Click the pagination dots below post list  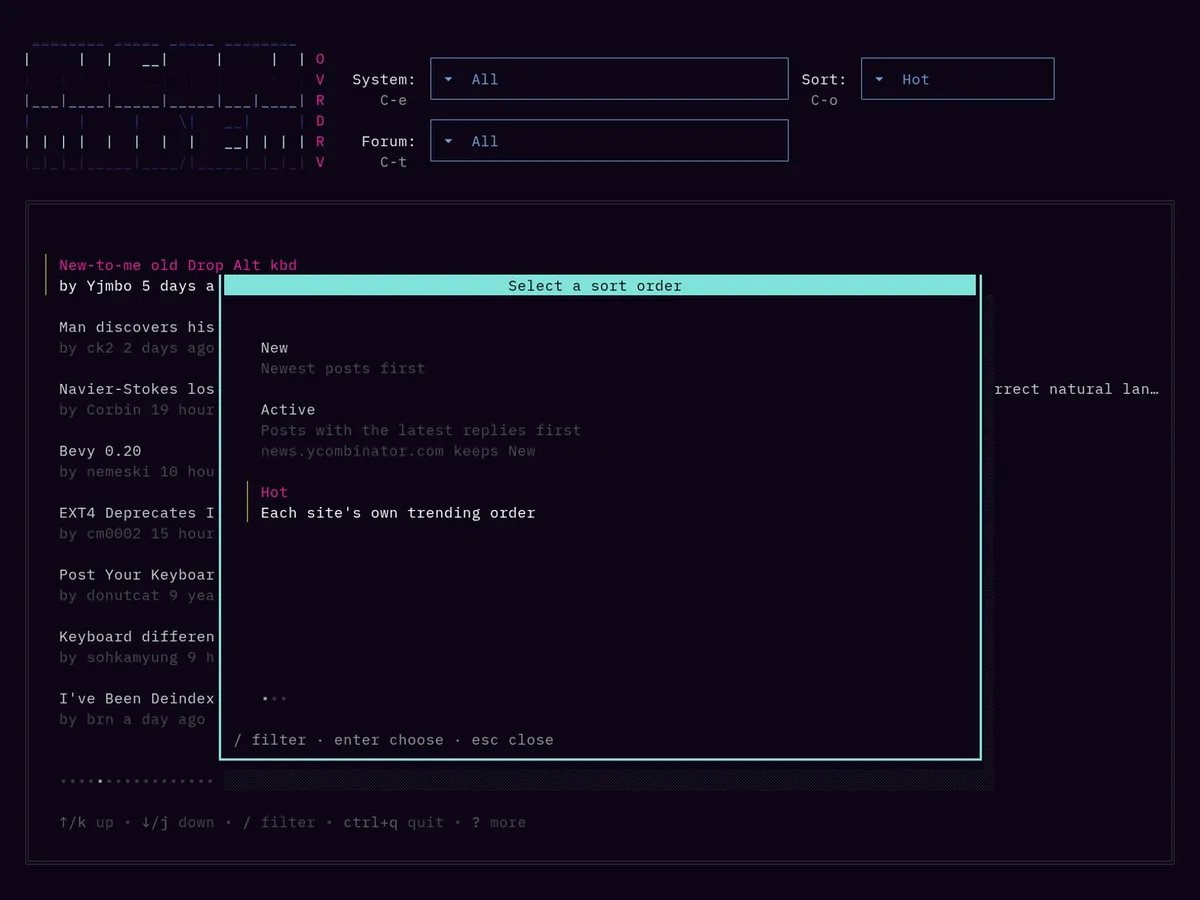click(136, 781)
